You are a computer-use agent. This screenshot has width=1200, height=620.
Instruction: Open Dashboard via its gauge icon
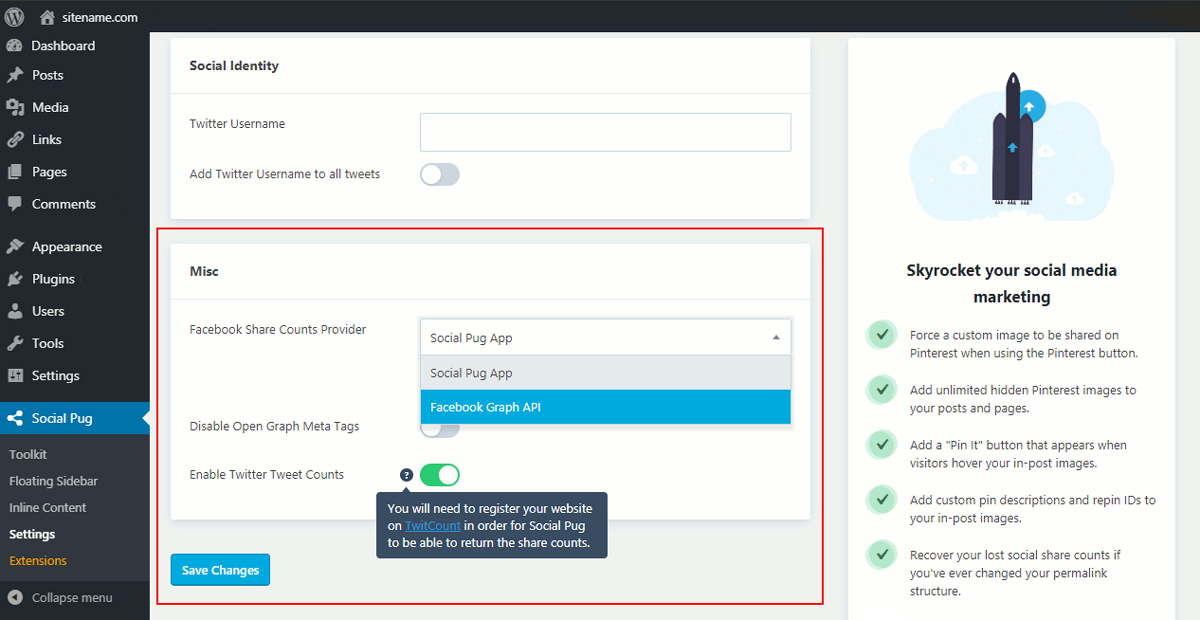point(14,46)
